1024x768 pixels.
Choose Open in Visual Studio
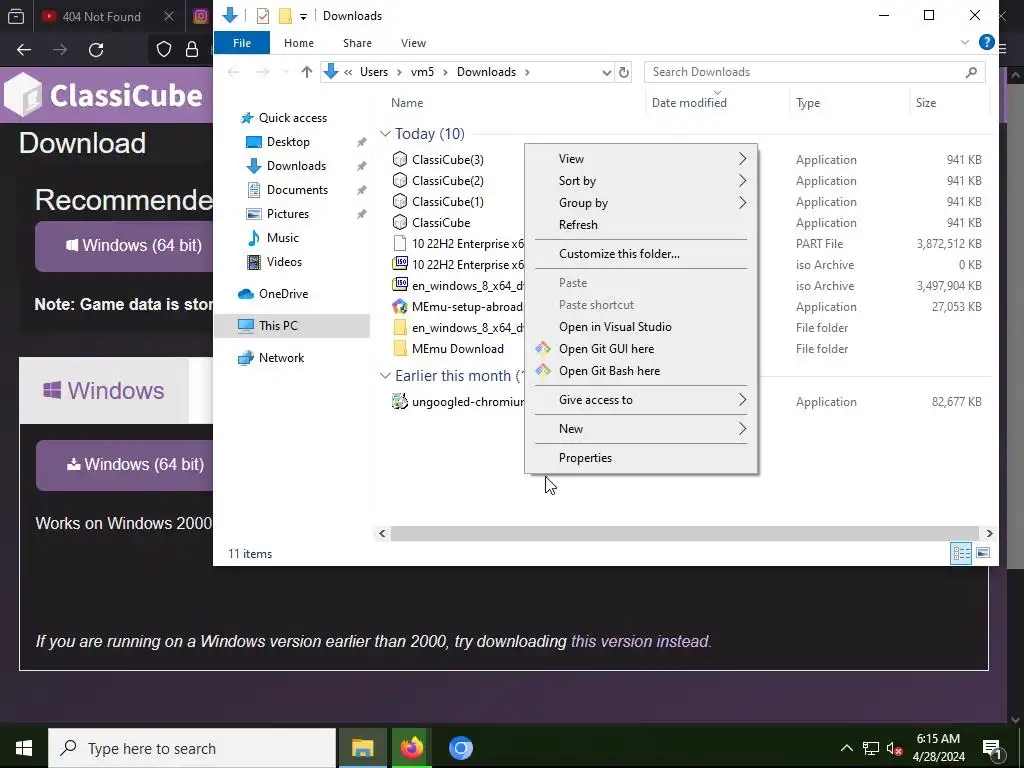[x=641, y=327]
